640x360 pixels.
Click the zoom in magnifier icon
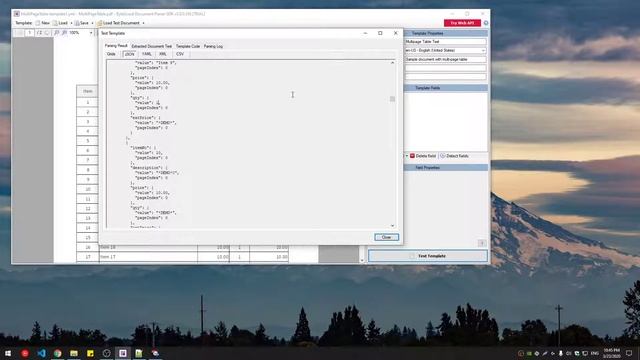[64, 33]
